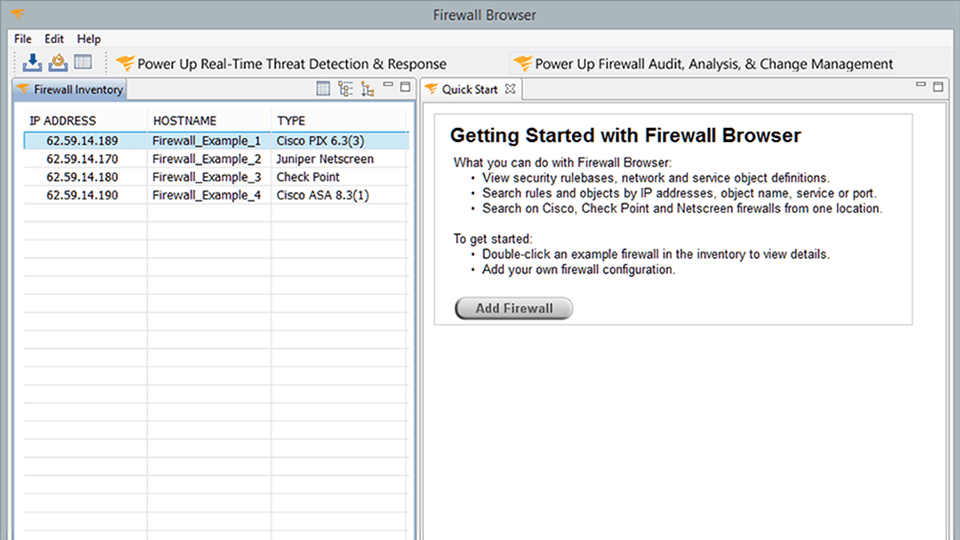This screenshot has height=540, width=960.
Task: Maximize the Quick Start panel
Action: pos(938,87)
